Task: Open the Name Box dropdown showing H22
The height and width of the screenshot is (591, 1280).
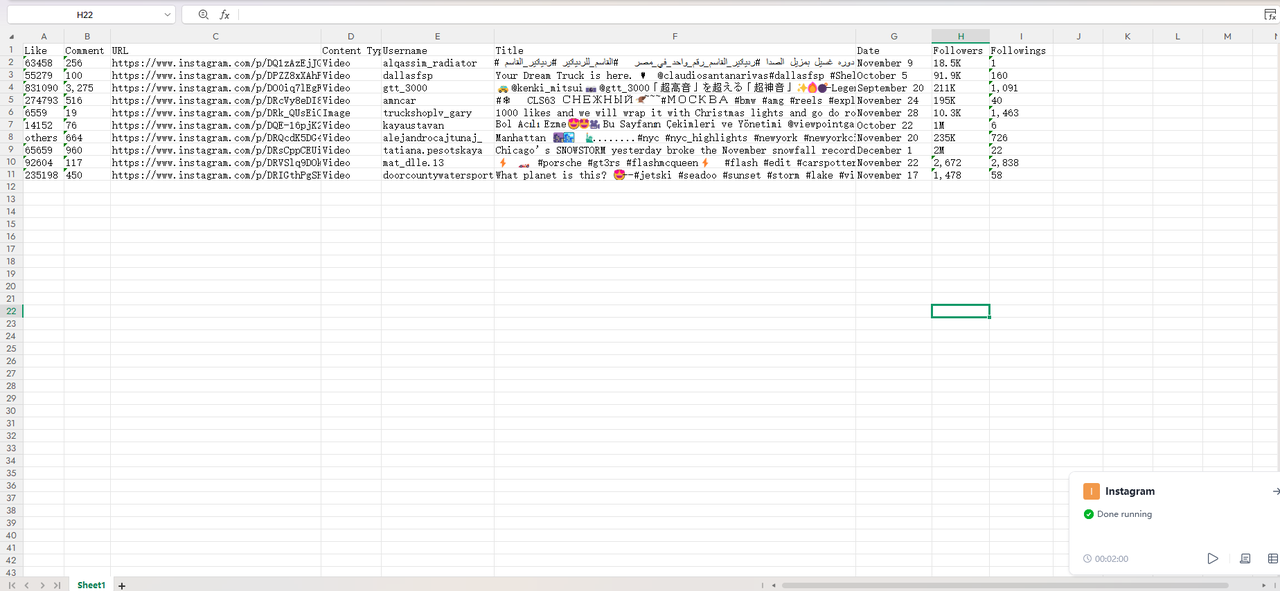Action: [165, 14]
